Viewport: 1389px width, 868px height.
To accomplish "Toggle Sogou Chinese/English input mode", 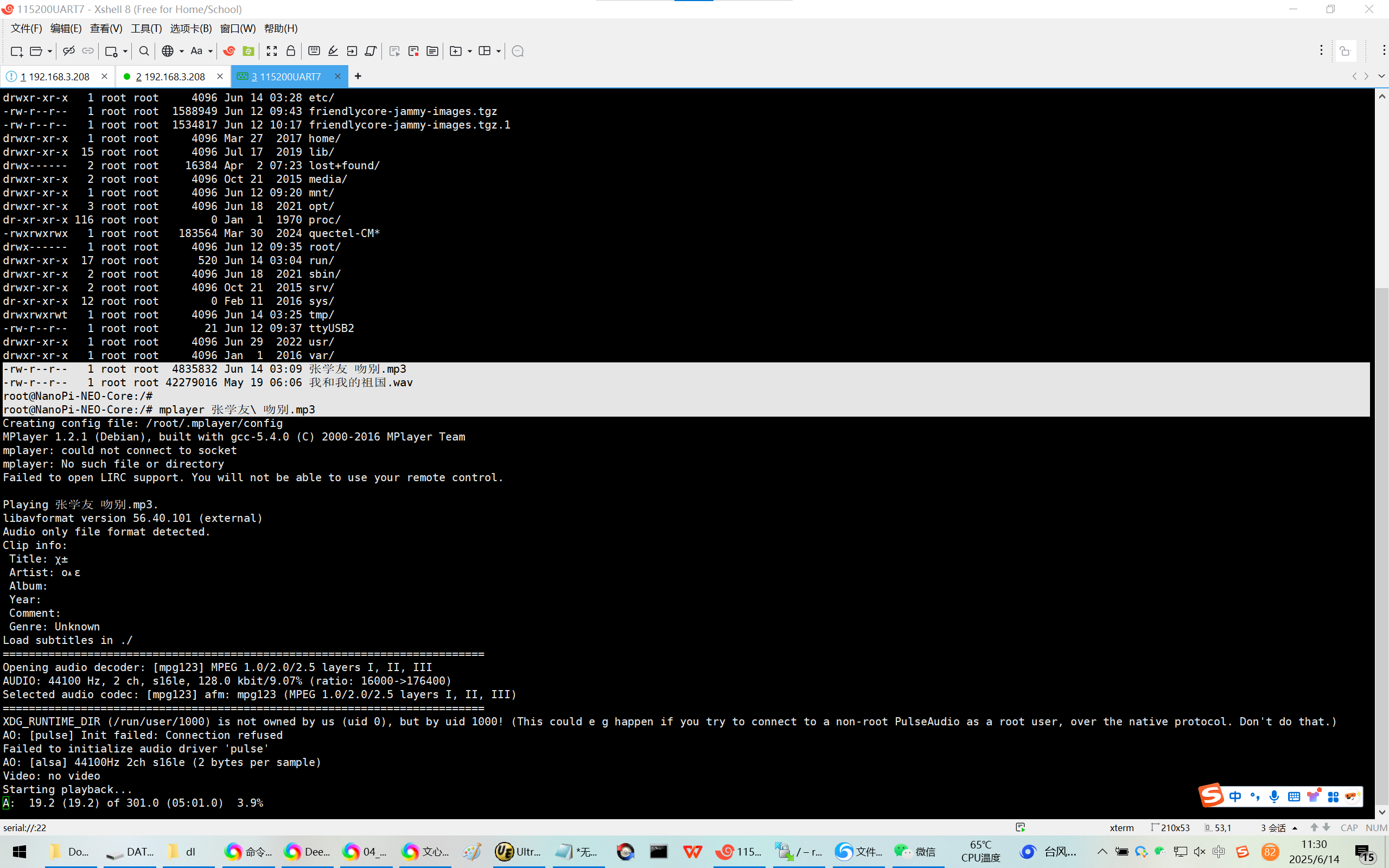I will tap(1234, 796).
